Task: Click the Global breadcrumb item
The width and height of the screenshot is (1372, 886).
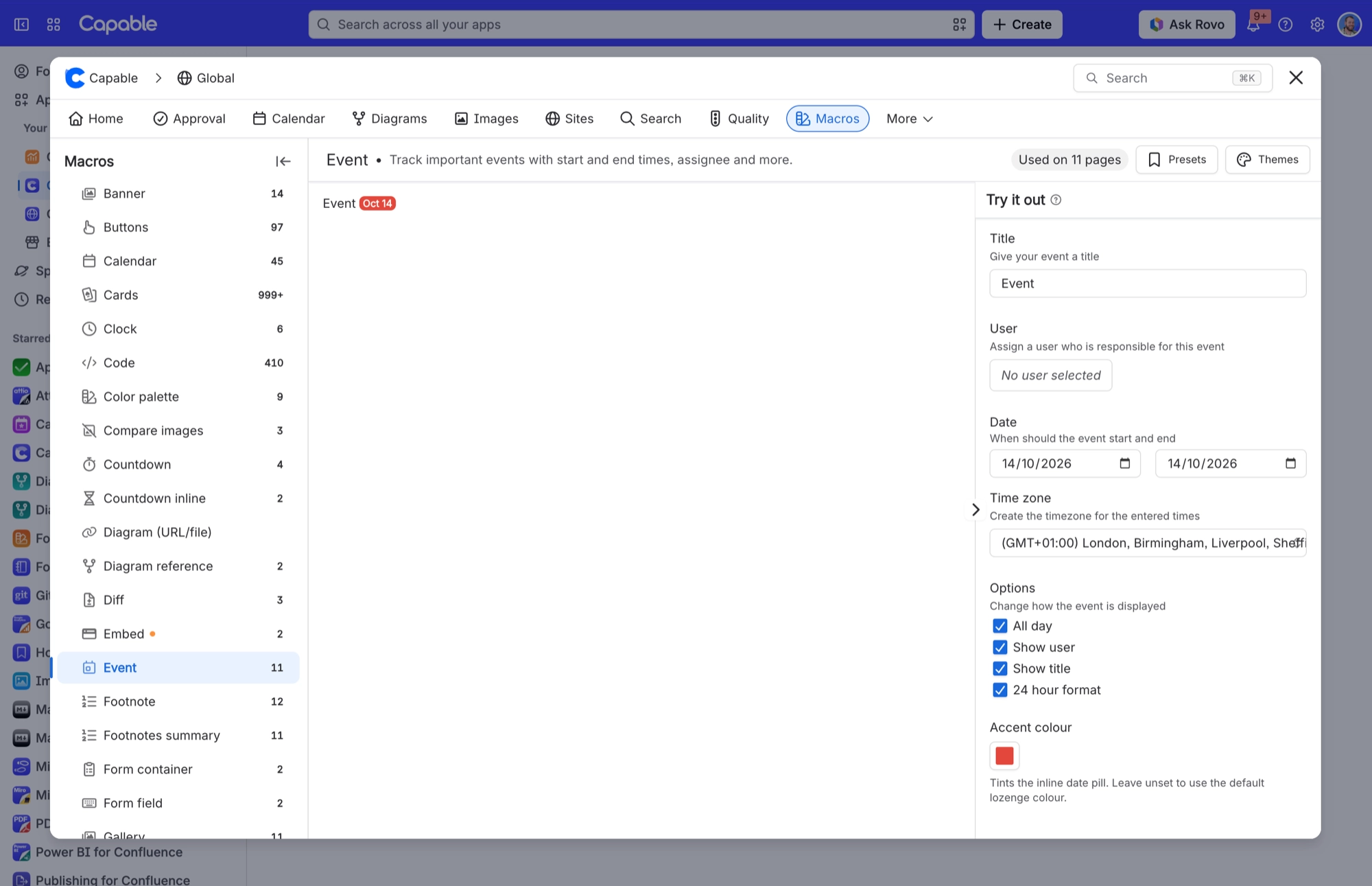Action: pos(206,78)
